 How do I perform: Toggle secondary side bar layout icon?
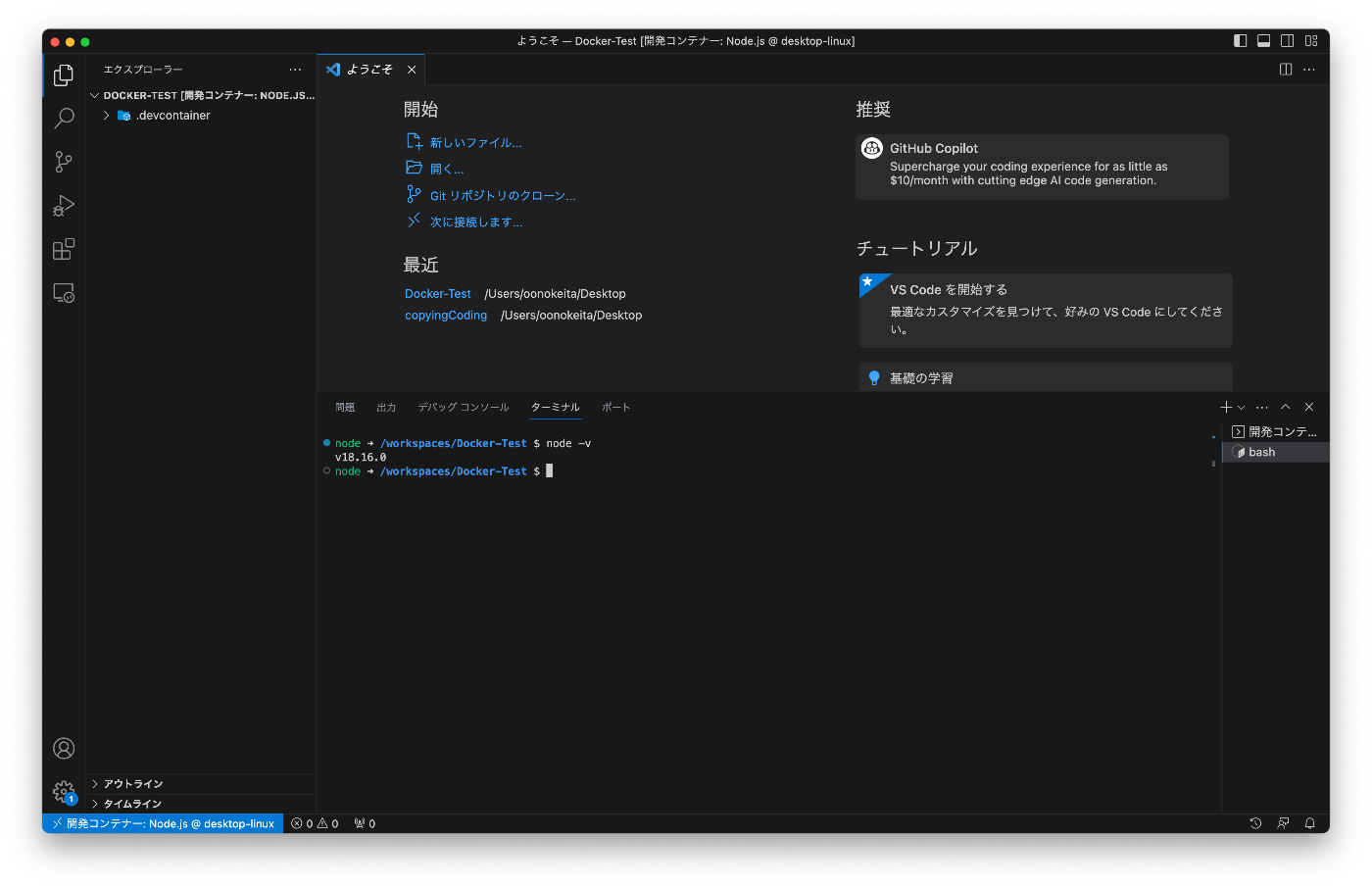pyautogui.click(x=1288, y=41)
